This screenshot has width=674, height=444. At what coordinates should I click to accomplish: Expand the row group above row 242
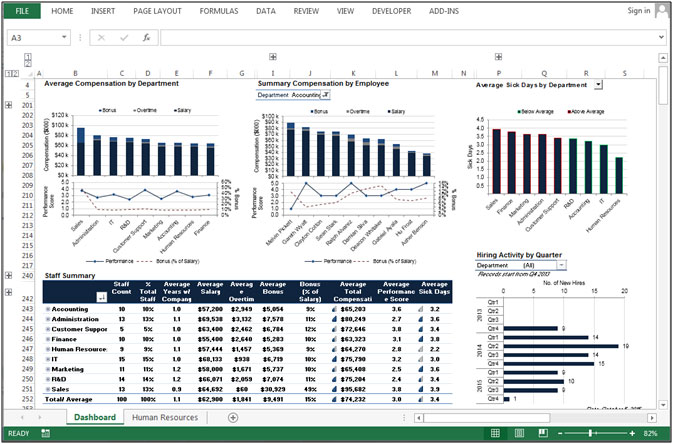click(8, 292)
